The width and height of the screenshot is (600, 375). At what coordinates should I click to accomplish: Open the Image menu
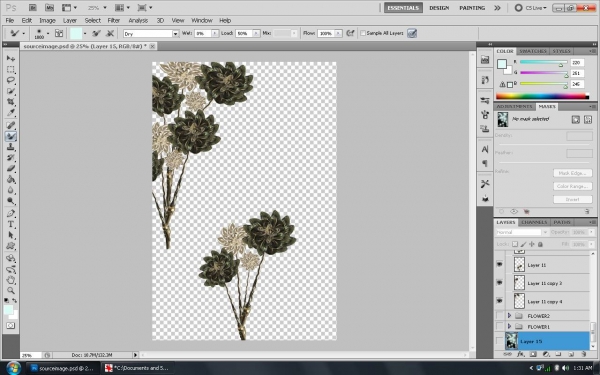47,21
